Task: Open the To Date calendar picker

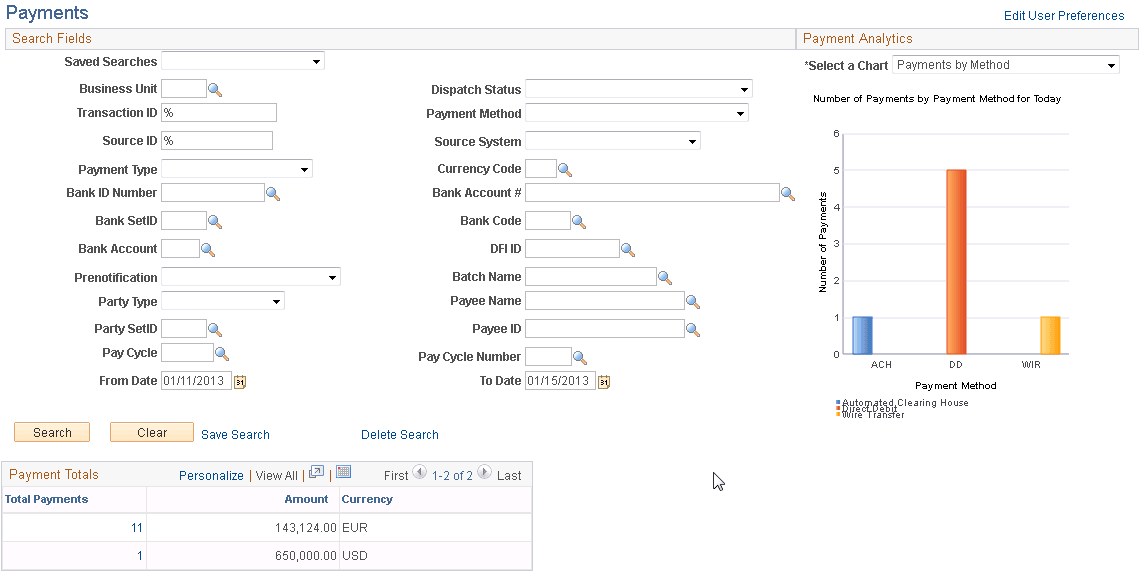Action: click(x=602, y=380)
